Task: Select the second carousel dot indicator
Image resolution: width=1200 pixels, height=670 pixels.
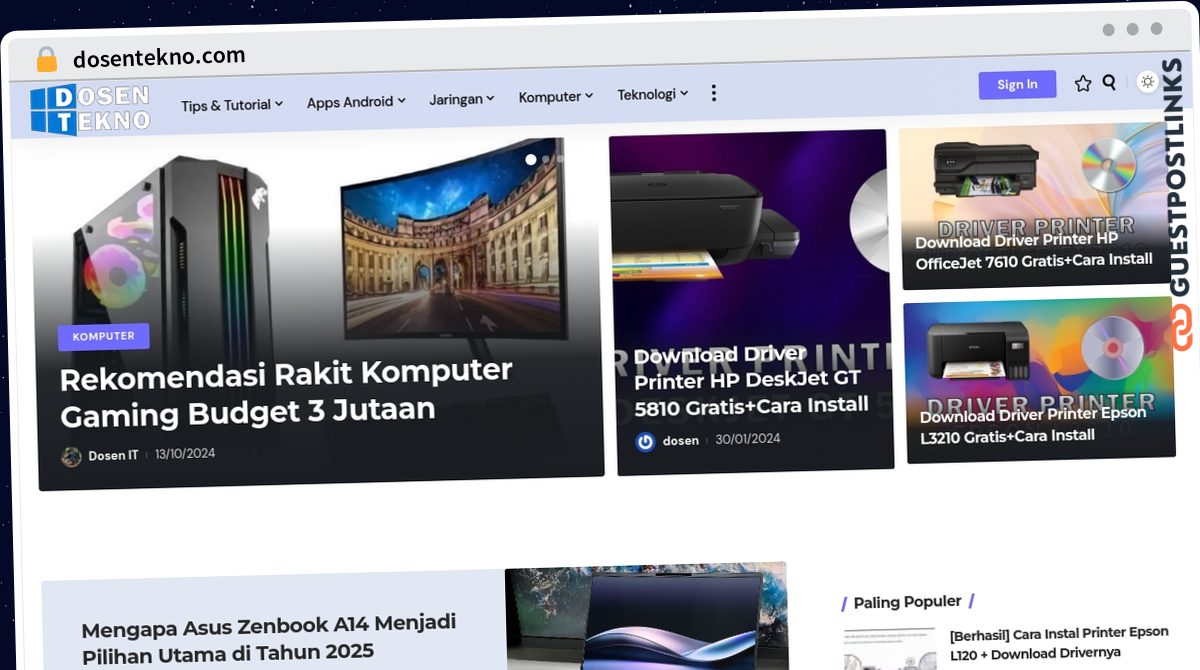Action: click(546, 159)
